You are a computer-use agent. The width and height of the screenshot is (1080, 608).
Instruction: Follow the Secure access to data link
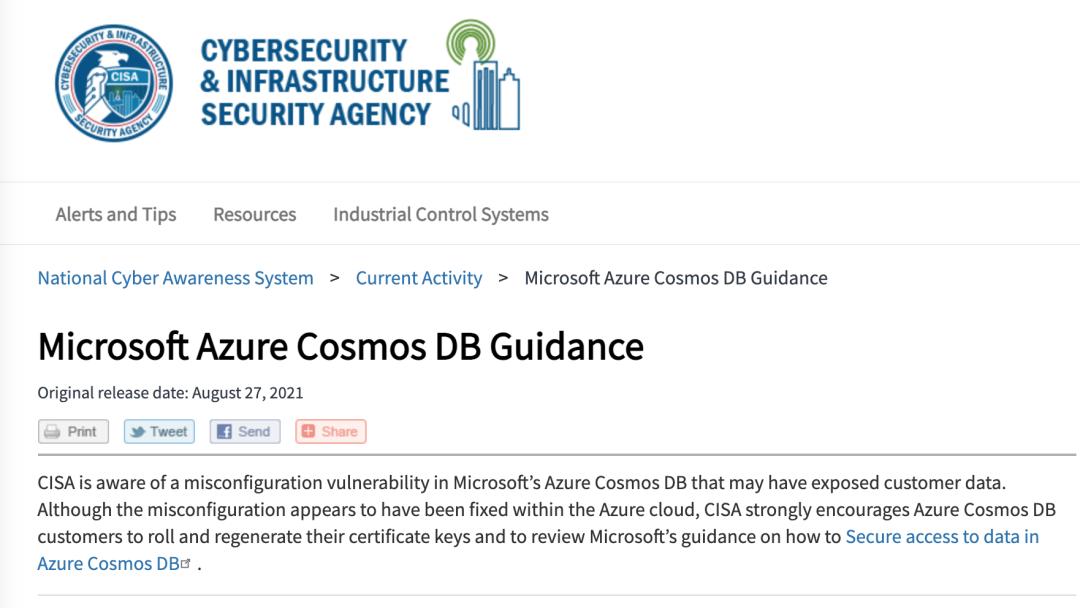coord(941,537)
